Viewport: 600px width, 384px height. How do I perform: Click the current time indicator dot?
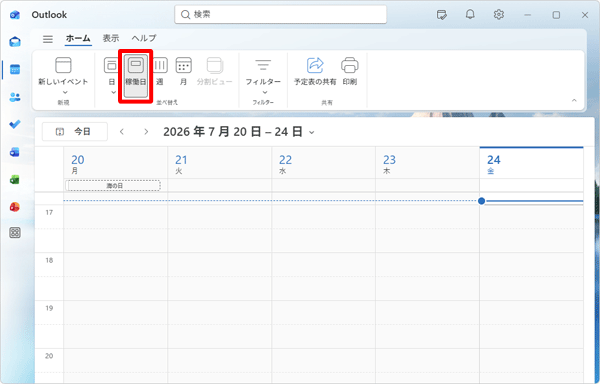pos(481,201)
